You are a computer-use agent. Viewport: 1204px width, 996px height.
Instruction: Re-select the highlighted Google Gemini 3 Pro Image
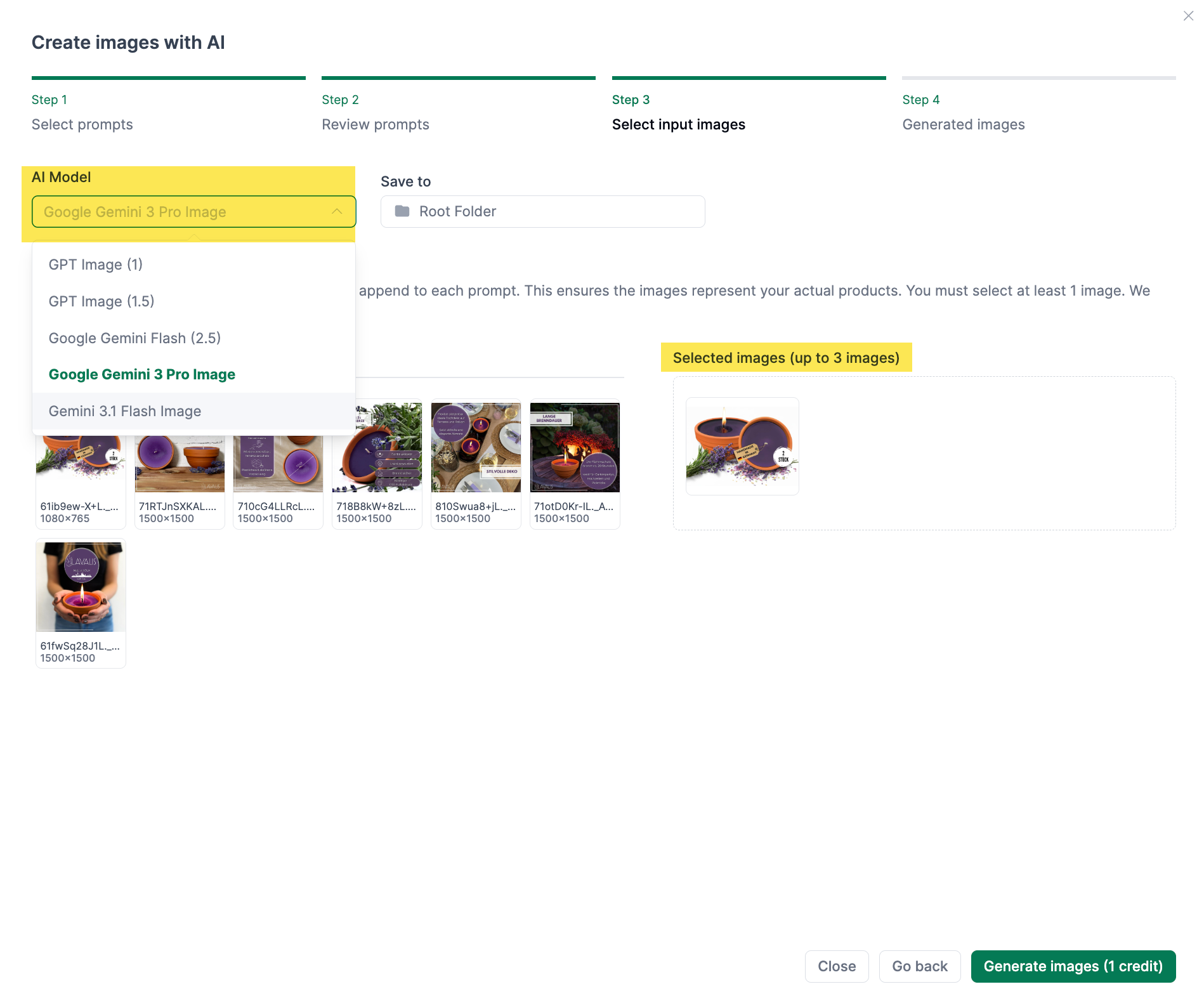[x=142, y=374]
